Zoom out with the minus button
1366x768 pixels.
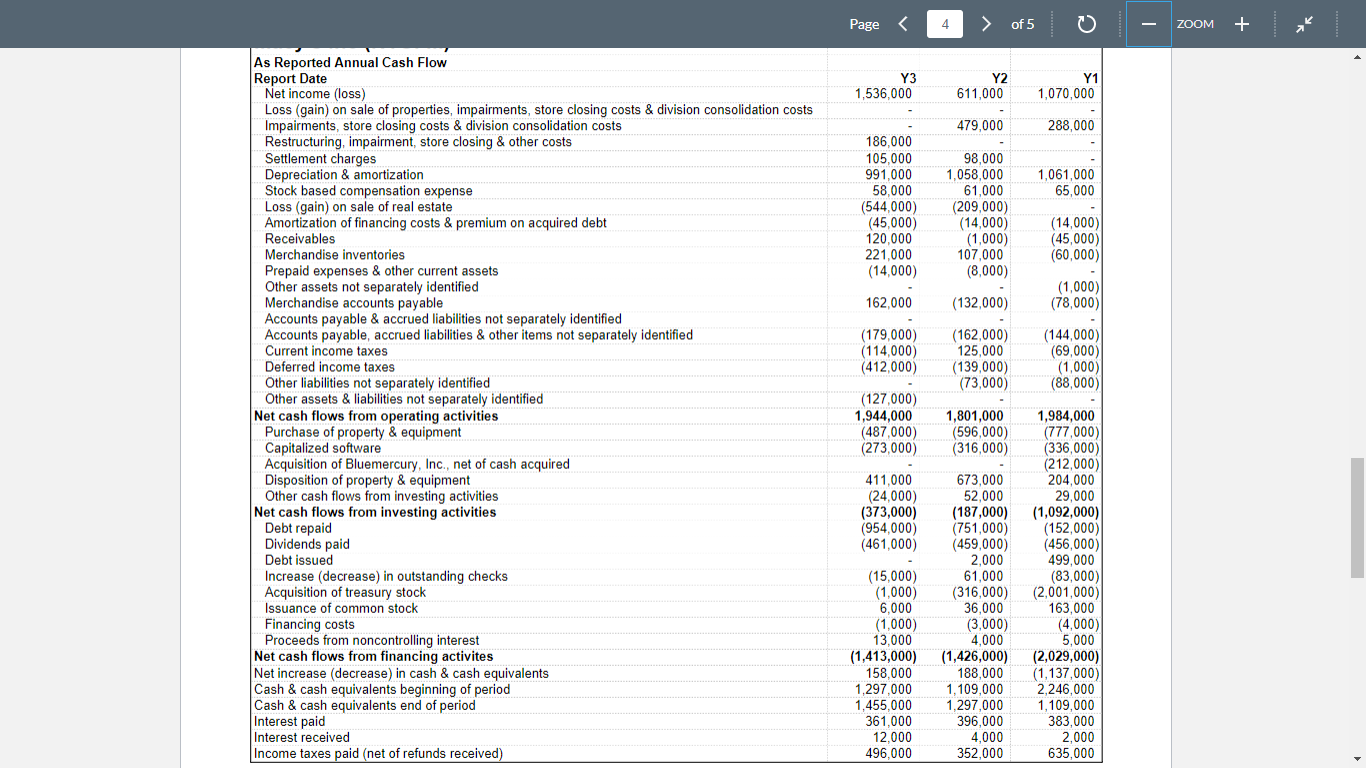1149,24
